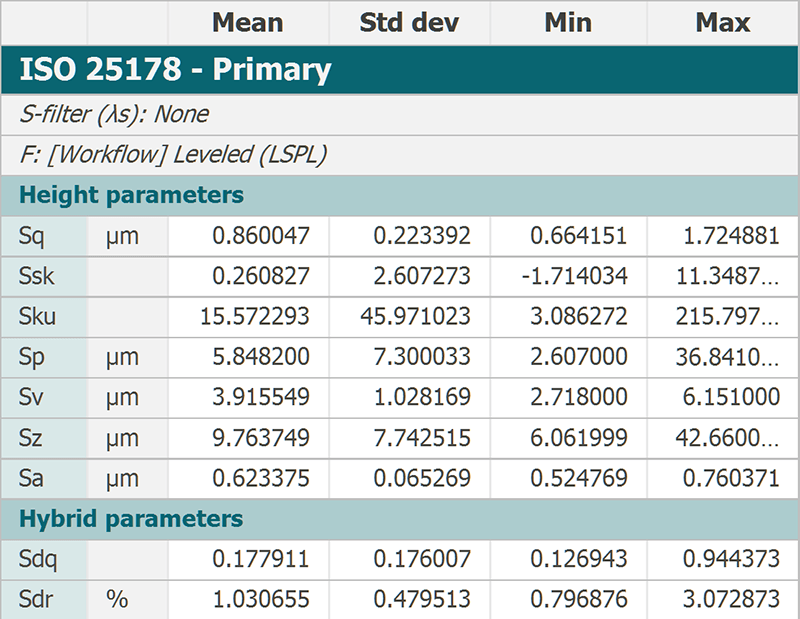The width and height of the screenshot is (800, 619).
Task: Select the Max column header
Action: pyautogui.click(x=722, y=23)
